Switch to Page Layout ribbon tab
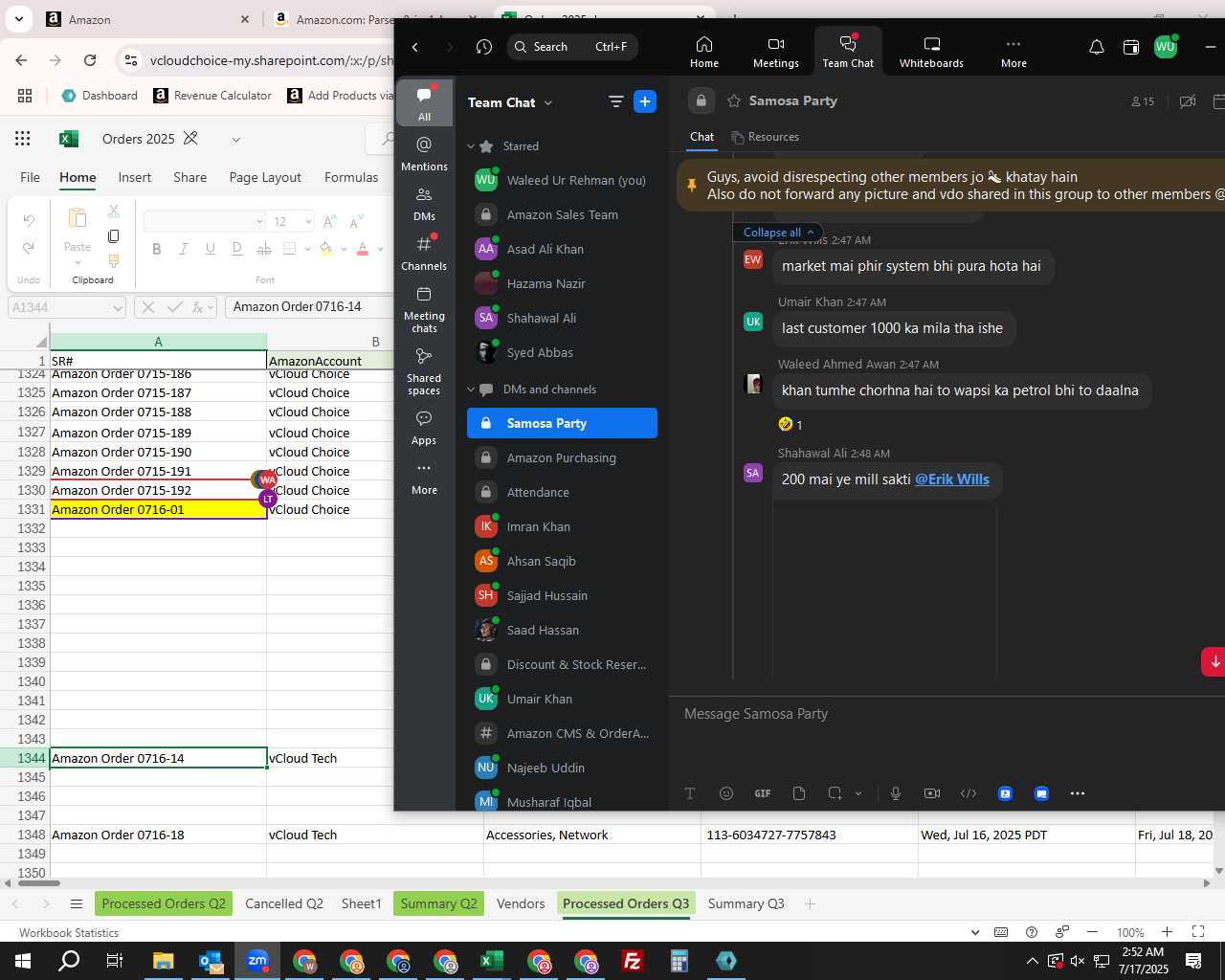 [x=265, y=177]
